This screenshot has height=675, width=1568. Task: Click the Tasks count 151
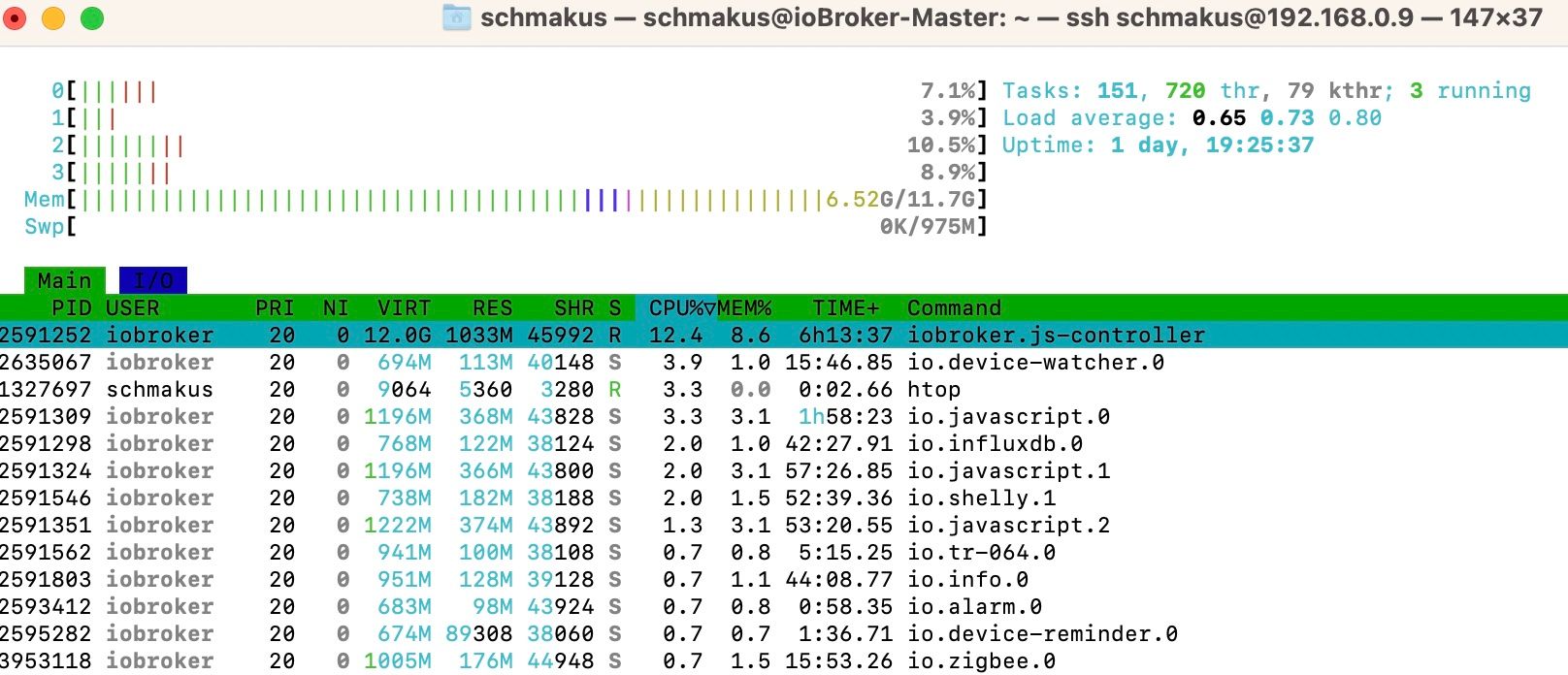coord(1117,90)
